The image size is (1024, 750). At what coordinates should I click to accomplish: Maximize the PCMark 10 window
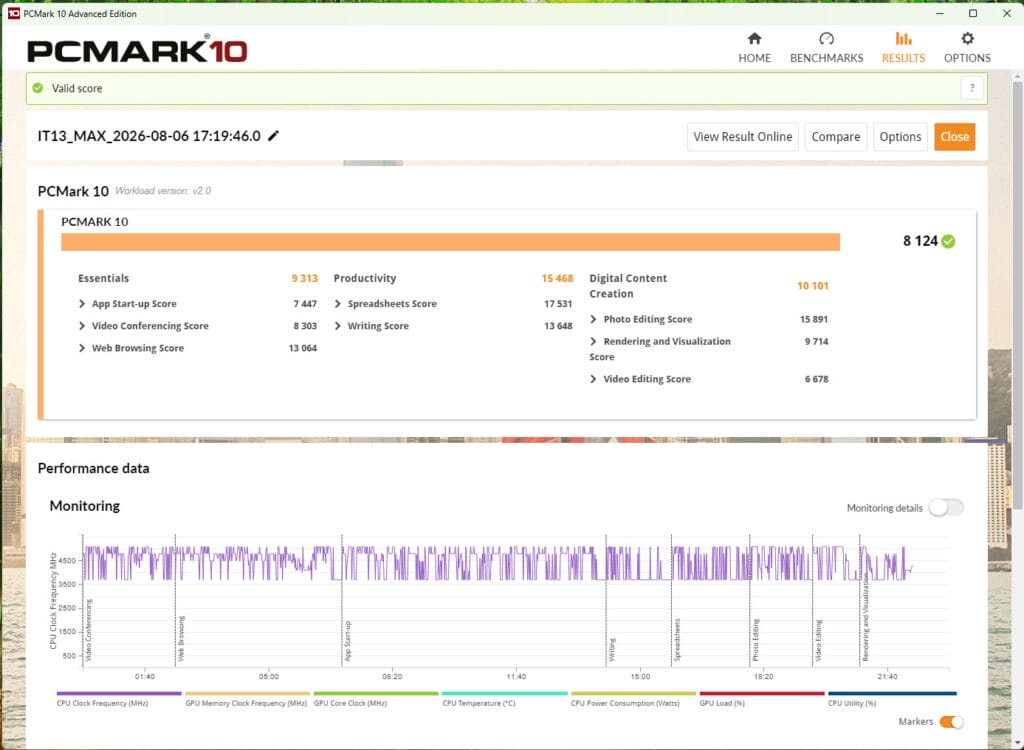coord(973,13)
